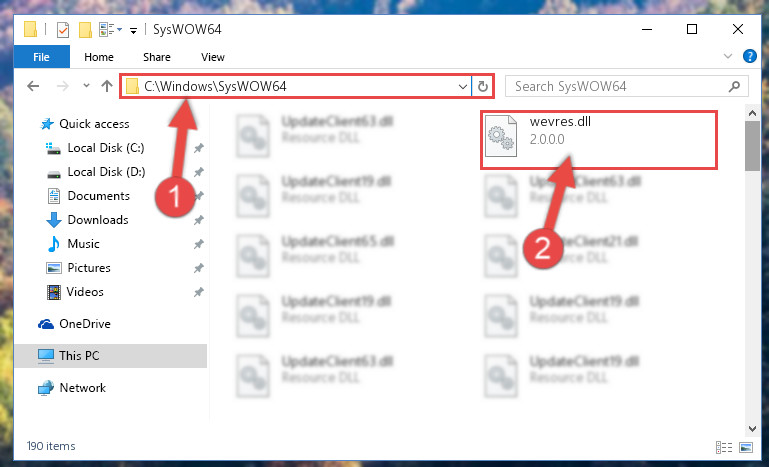Open the Help question mark icon
The height and width of the screenshot is (467, 769).
coord(749,56)
